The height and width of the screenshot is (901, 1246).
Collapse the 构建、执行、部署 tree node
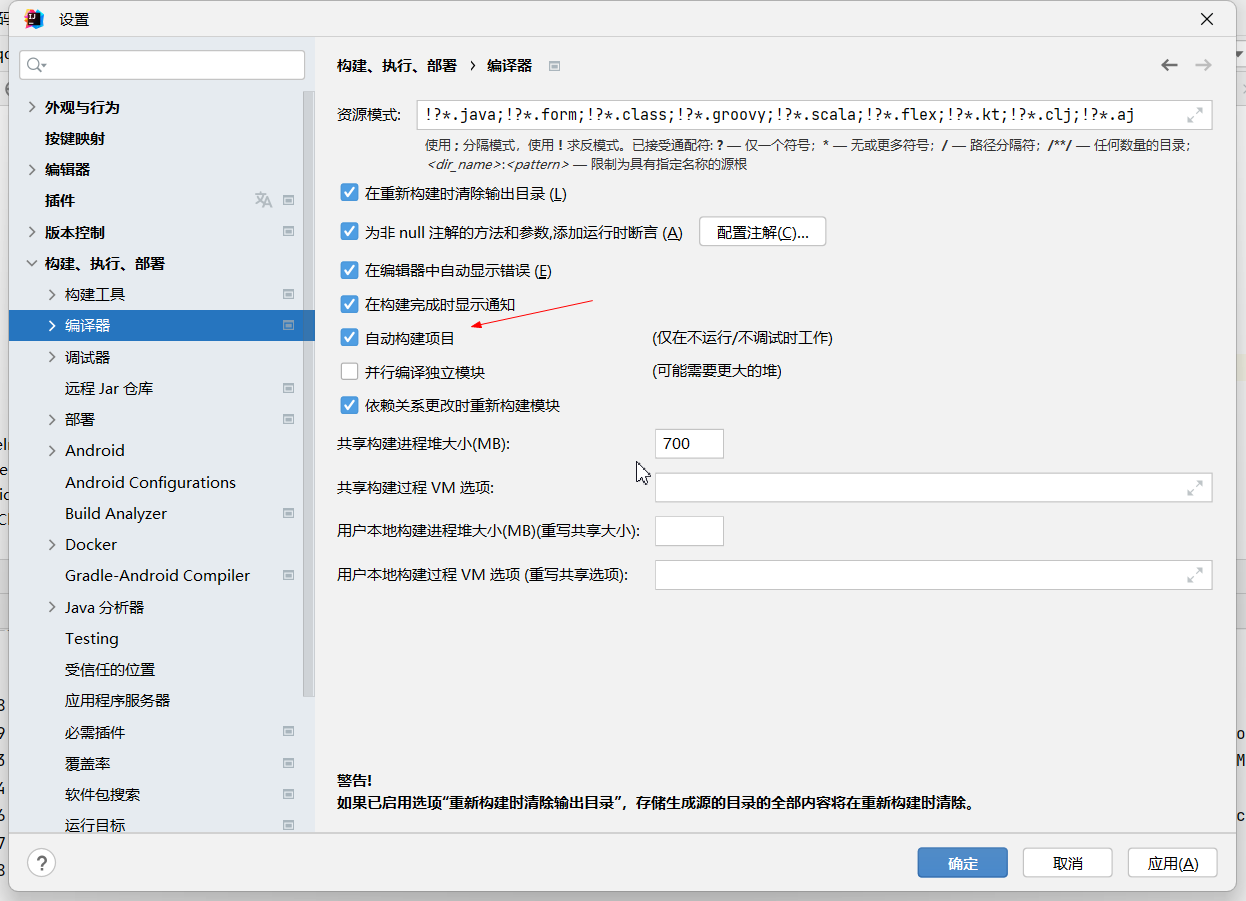(32, 263)
